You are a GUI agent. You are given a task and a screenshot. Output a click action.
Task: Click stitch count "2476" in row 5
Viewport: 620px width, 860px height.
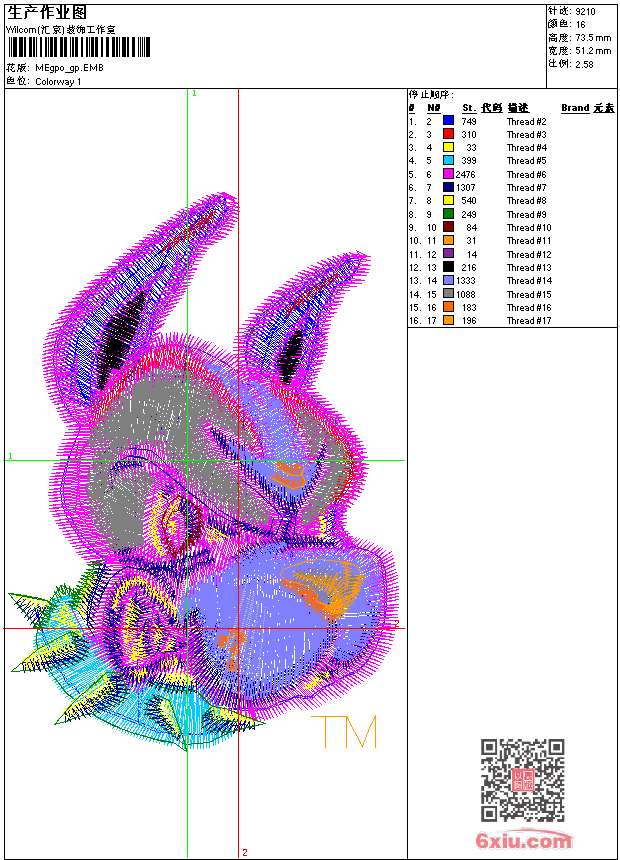coord(465,174)
